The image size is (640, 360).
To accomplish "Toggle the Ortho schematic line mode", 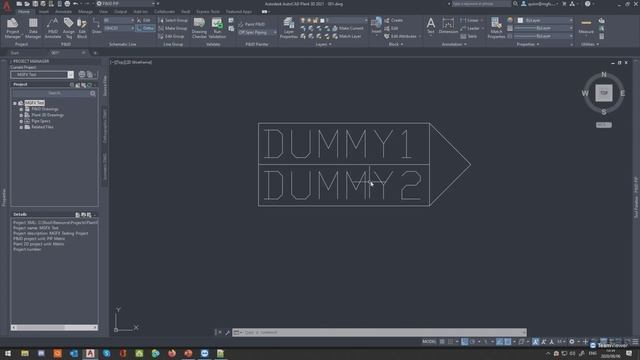I will click(146, 28).
